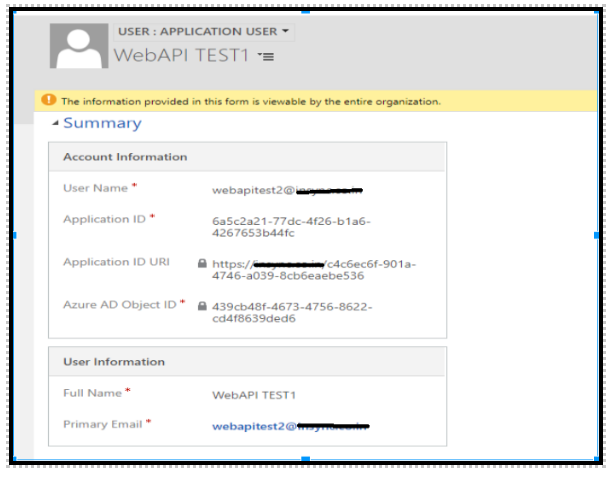
Task: Click the Azure AD Object ID label
Action: coord(120,304)
